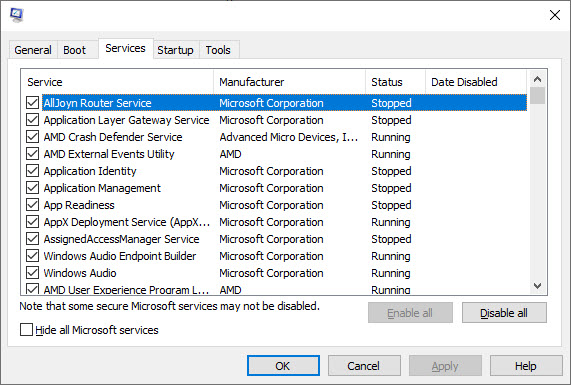
Task: Click the scrollbar down arrow
Action: (x=537, y=286)
